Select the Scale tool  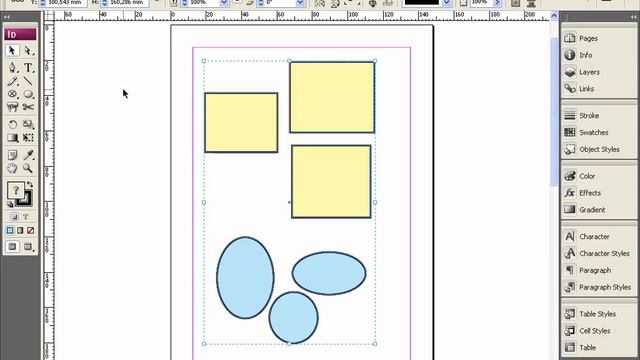[28, 124]
